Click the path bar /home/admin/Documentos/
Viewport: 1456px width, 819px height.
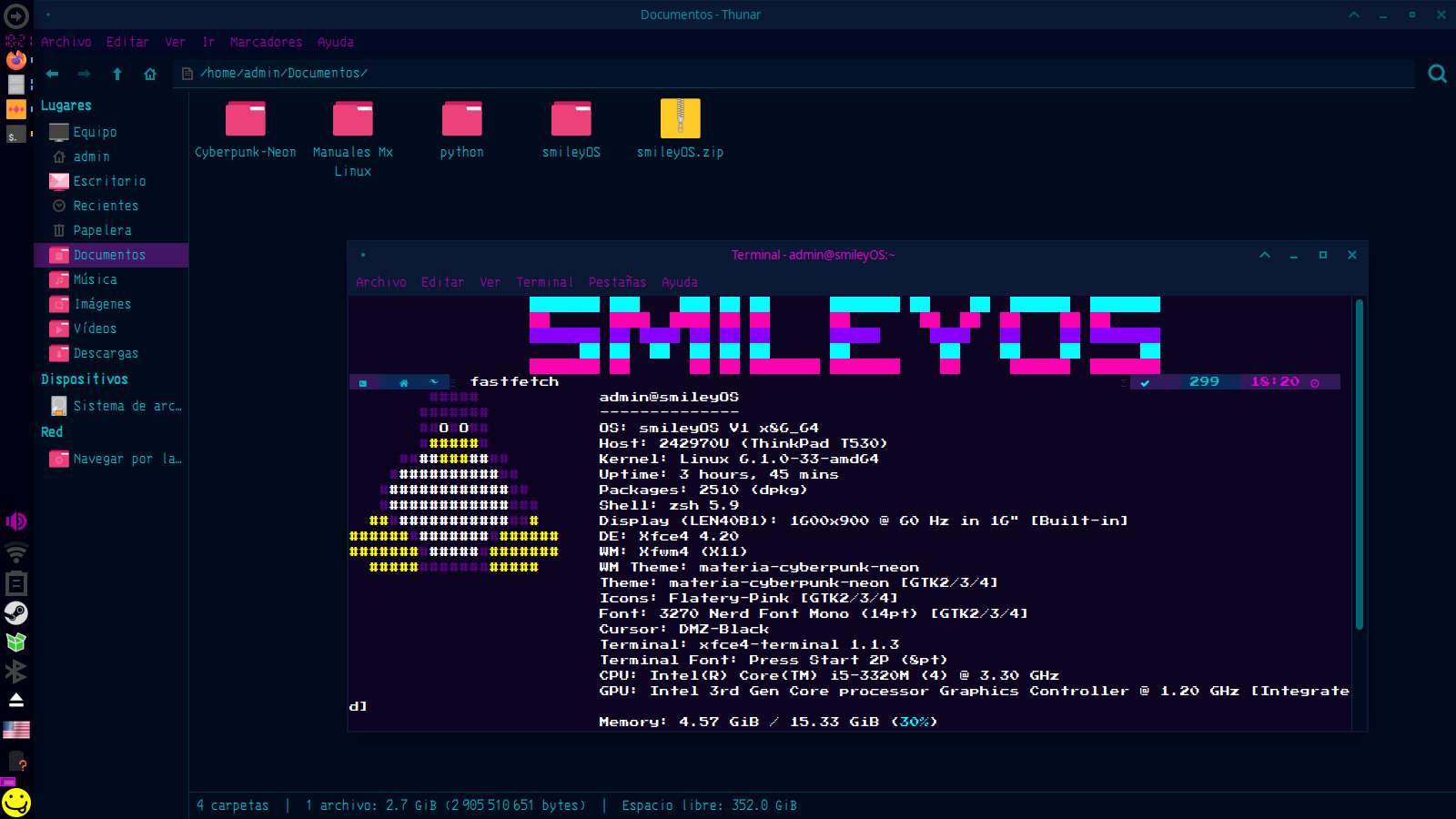(x=794, y=74)
